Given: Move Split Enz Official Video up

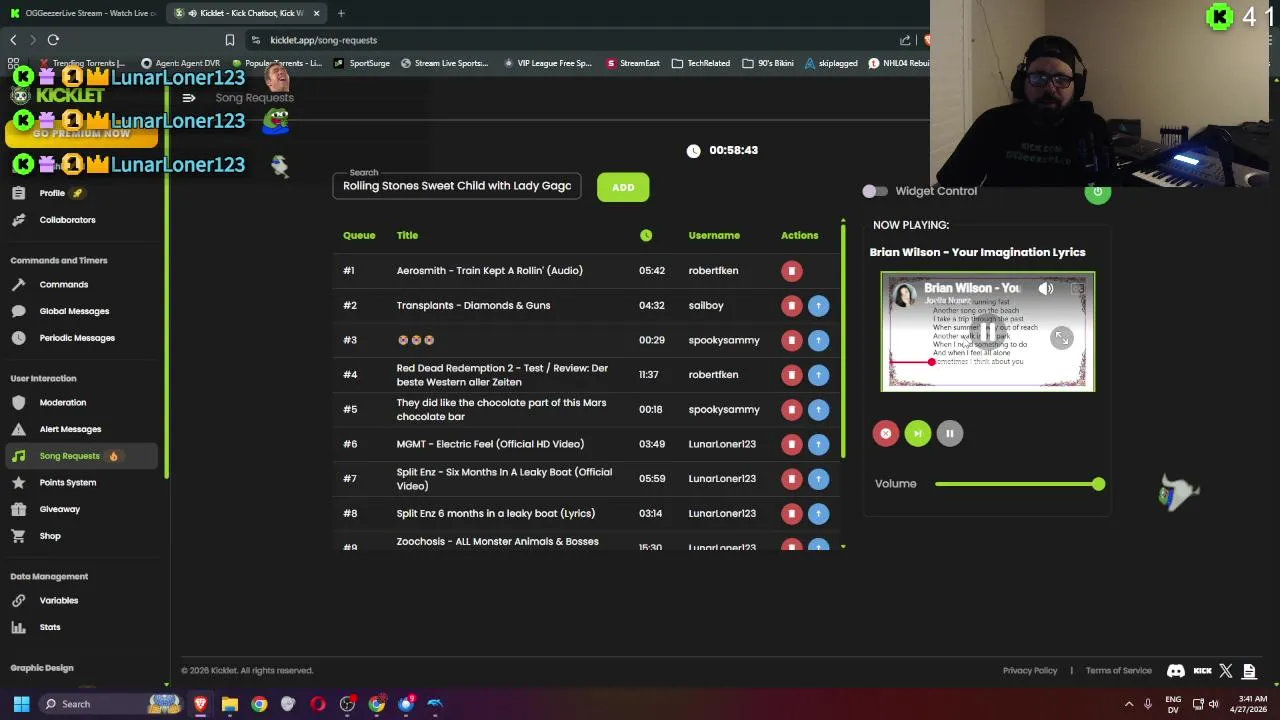Looking at the screenshot, I should coord(818,479).
